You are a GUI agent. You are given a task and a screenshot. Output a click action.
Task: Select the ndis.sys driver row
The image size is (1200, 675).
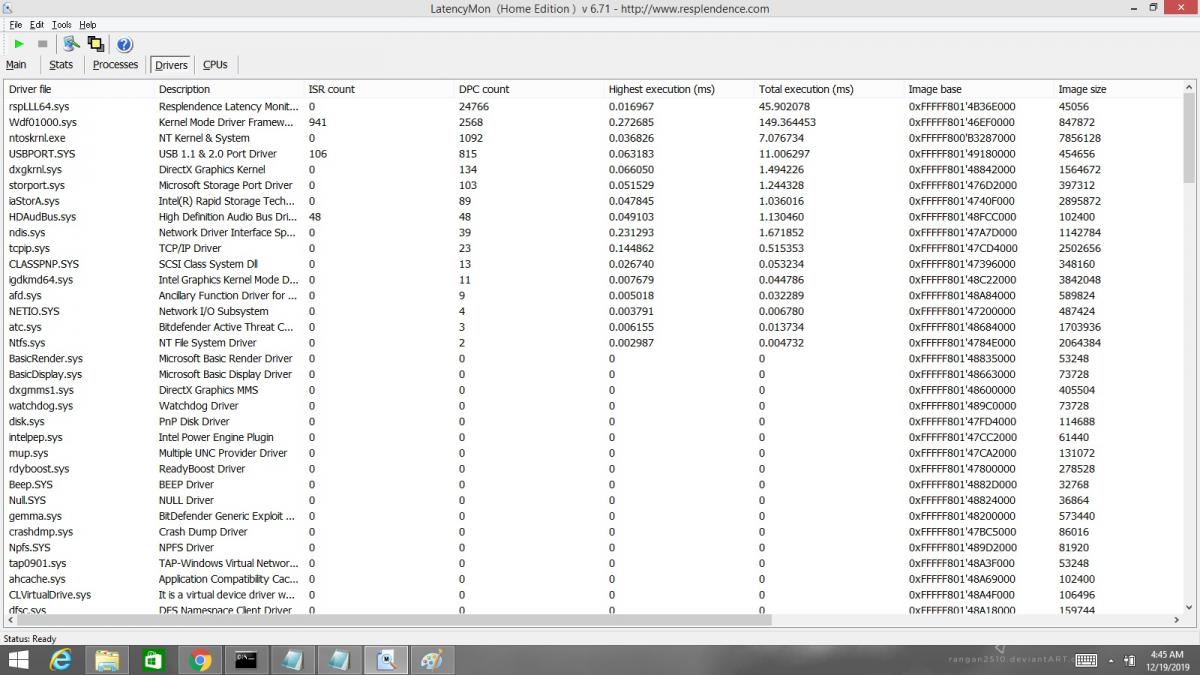(593, 232)
